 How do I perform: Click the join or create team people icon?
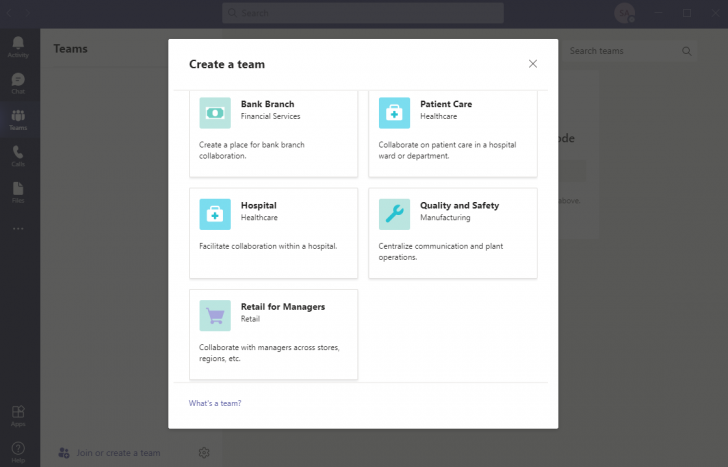[x=64, y=452]
